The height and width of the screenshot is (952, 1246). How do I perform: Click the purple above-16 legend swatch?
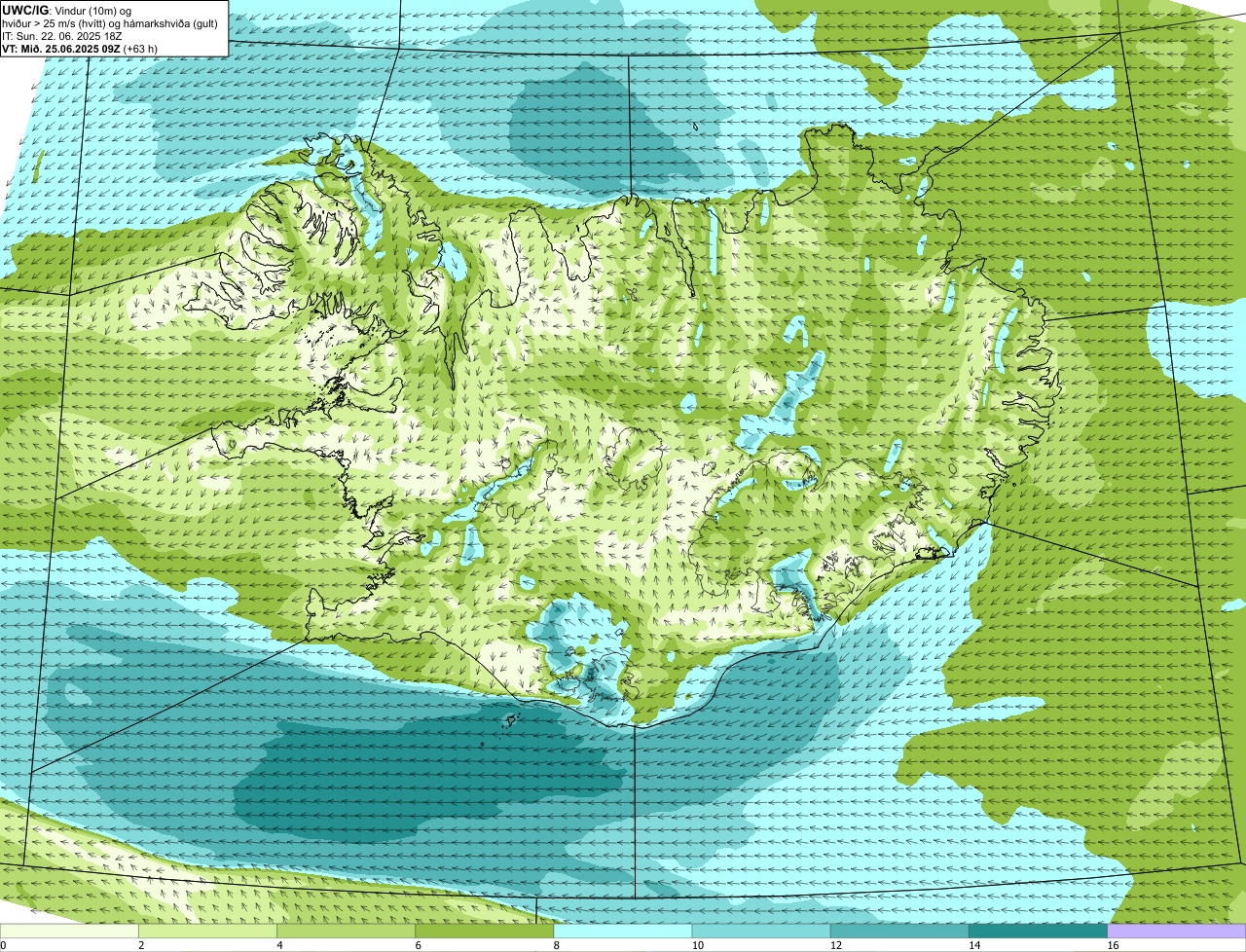coord(1177,932)
